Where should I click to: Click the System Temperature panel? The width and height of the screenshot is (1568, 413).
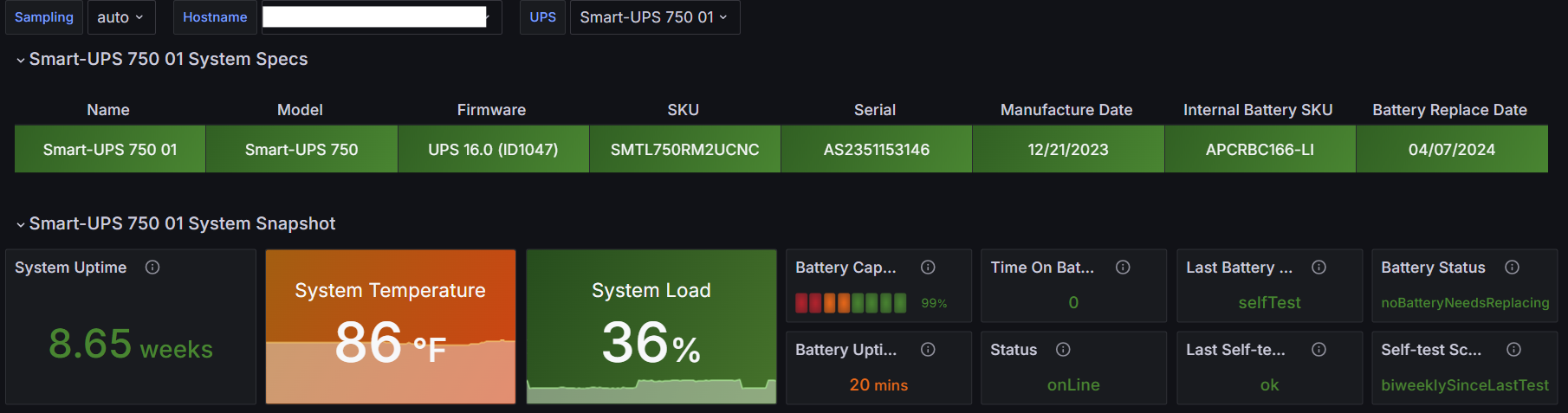[x=390, y=327]
